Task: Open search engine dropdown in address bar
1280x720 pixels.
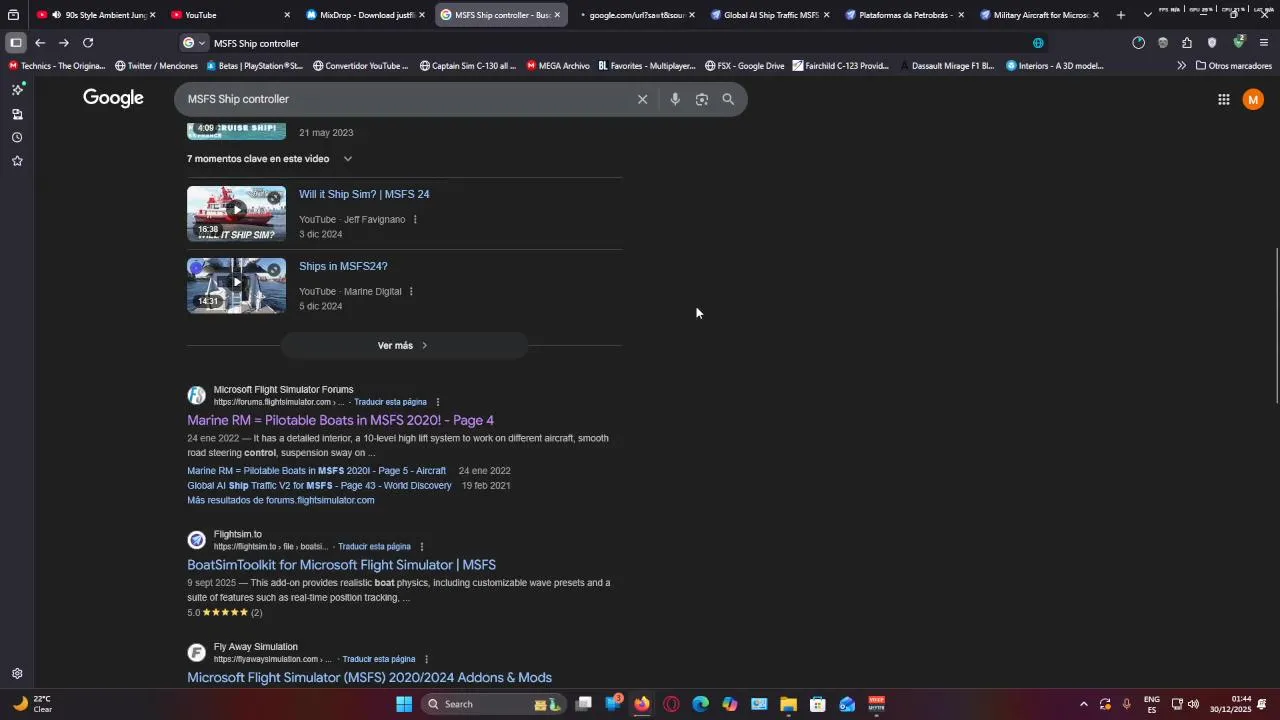Action: 194,43
